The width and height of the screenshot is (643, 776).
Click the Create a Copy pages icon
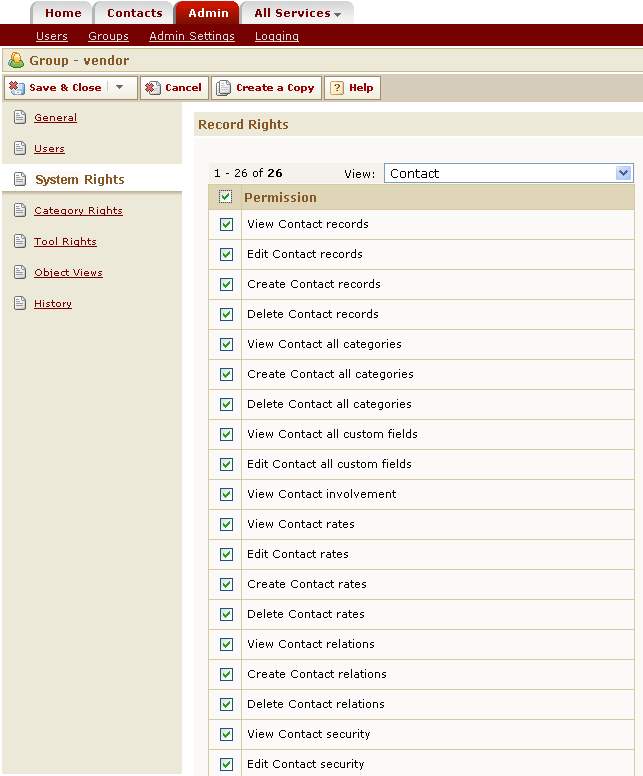pos(224,88)
